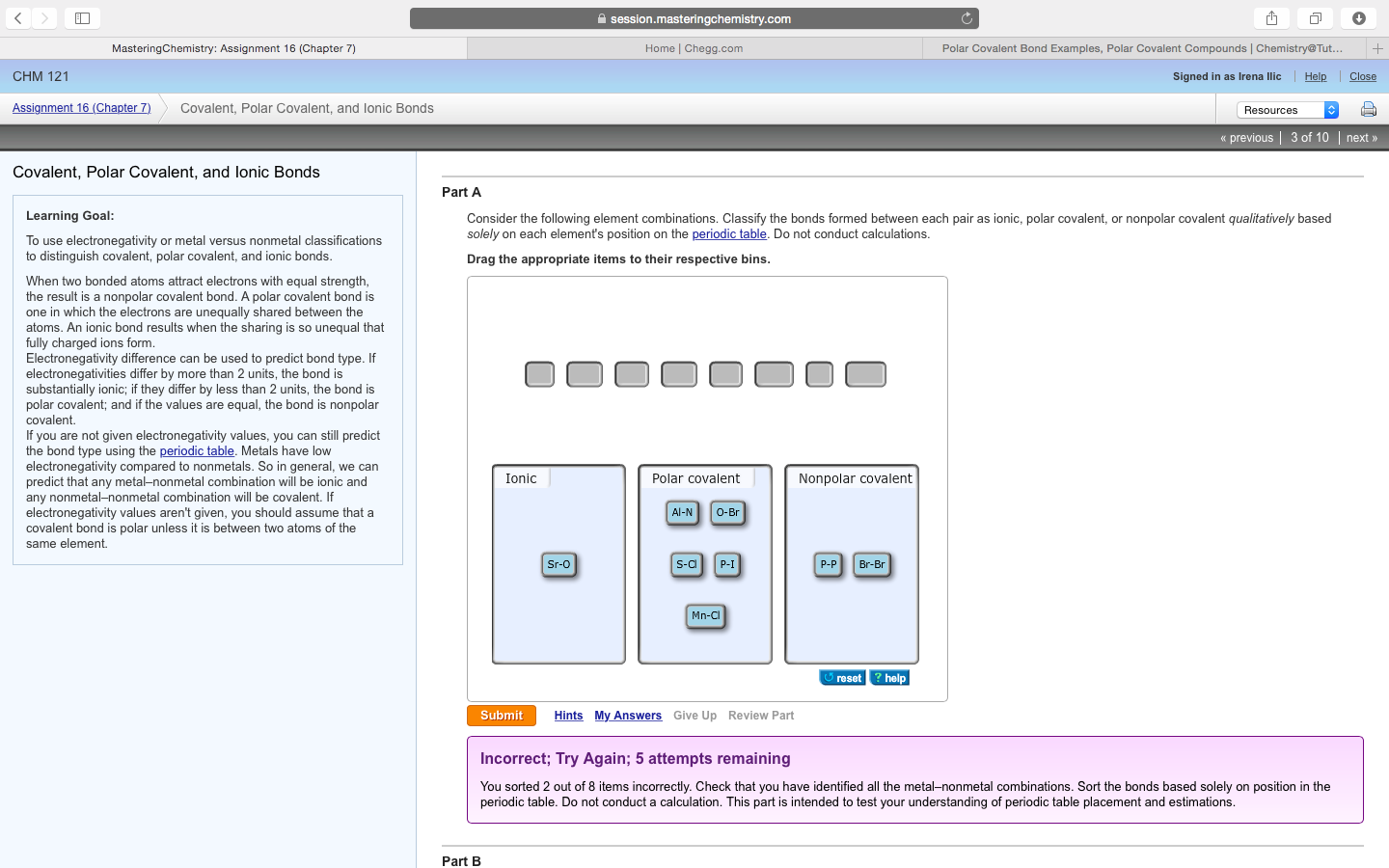Open Safari downloads icon

pyautogui.click(x=1358, y=18)
